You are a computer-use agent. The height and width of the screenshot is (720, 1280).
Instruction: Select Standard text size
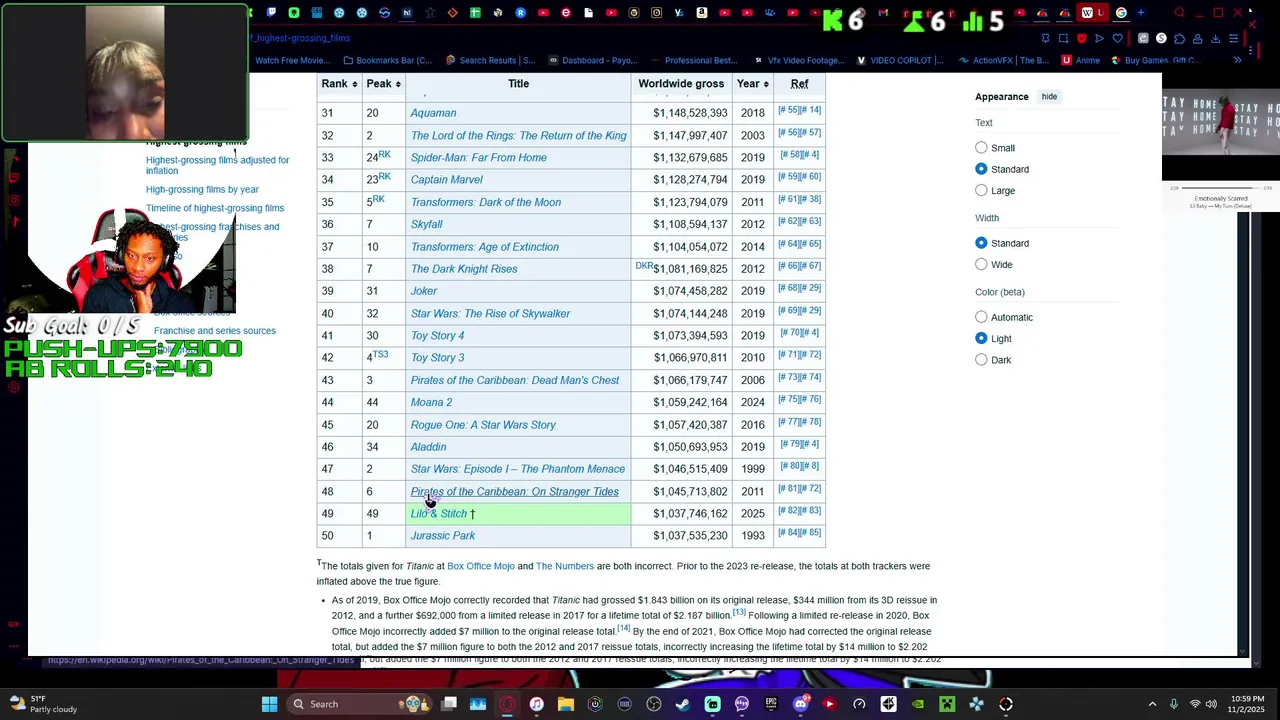point(981,169)
